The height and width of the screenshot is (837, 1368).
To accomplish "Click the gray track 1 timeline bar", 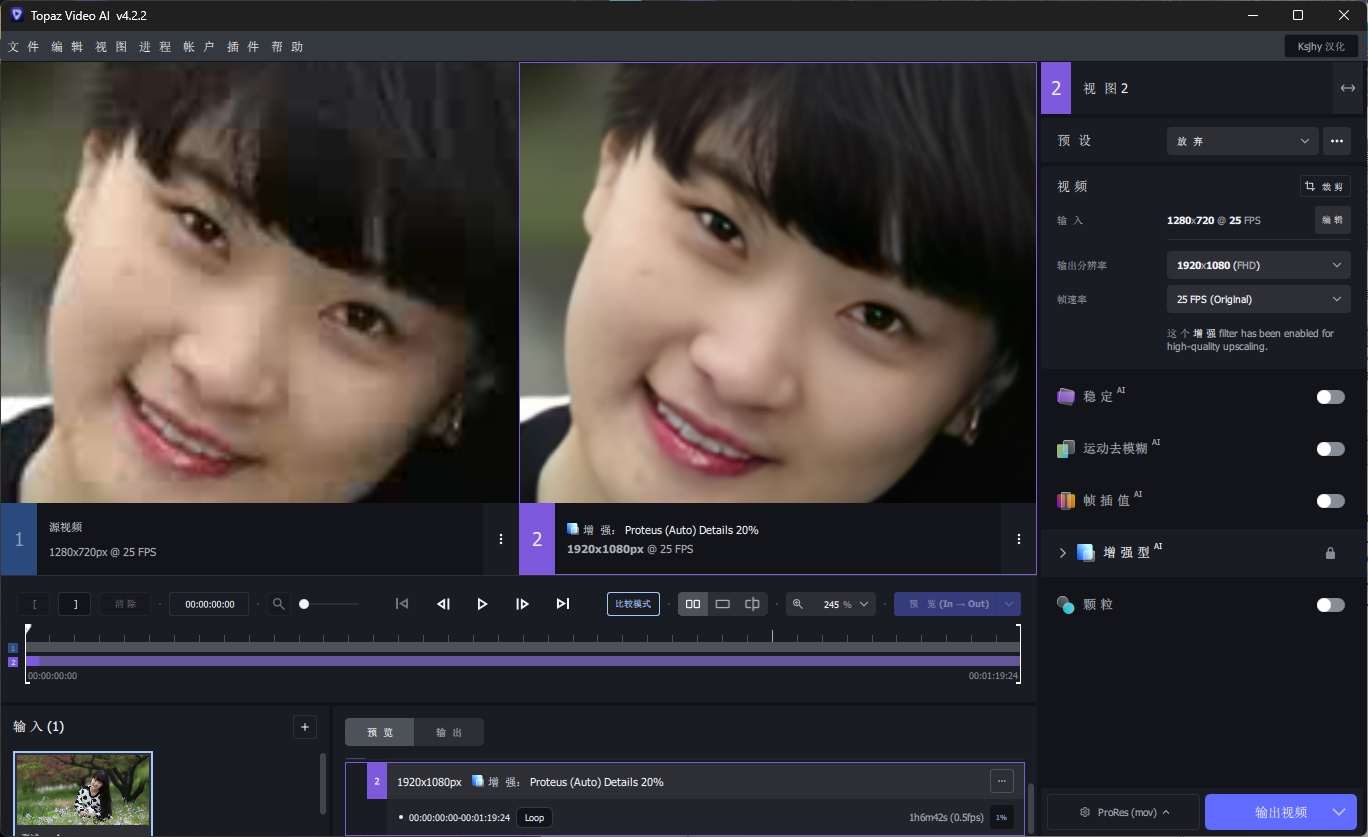I will [523, 647].
